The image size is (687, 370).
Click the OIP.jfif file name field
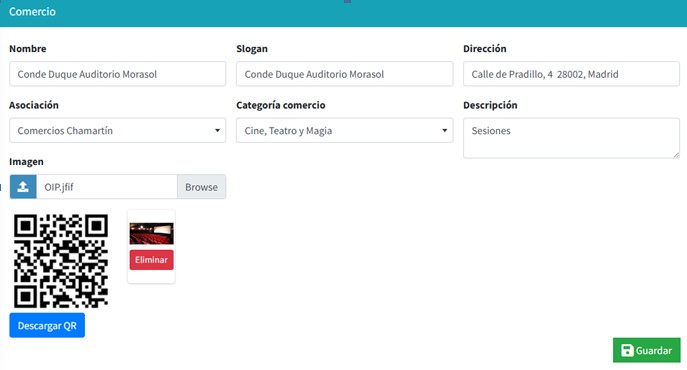pos(107,187)
